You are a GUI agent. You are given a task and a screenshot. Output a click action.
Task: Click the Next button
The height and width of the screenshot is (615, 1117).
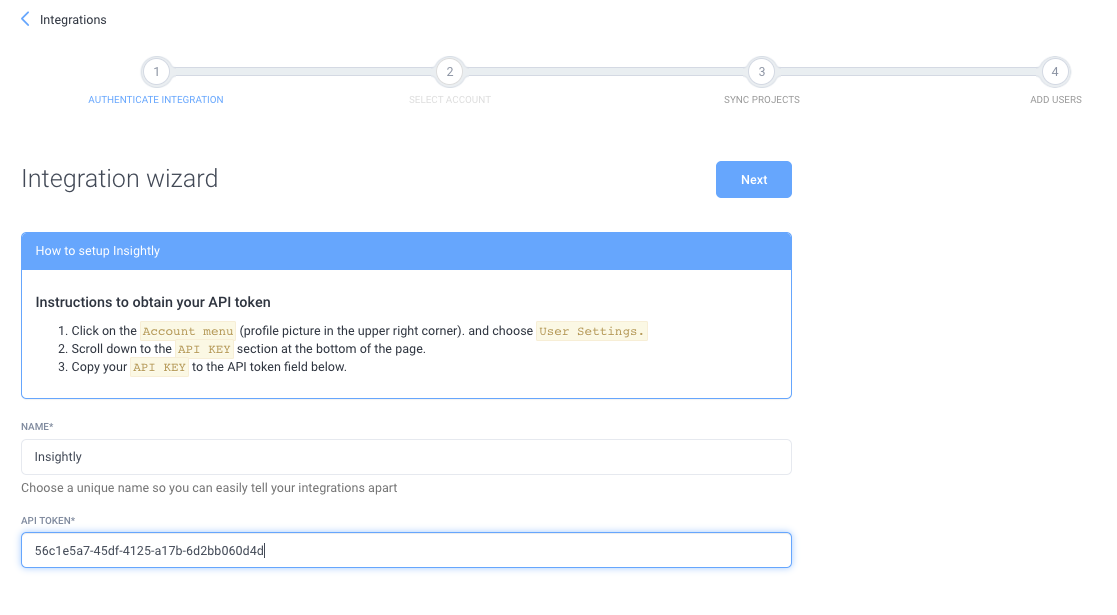pos(754,180)
